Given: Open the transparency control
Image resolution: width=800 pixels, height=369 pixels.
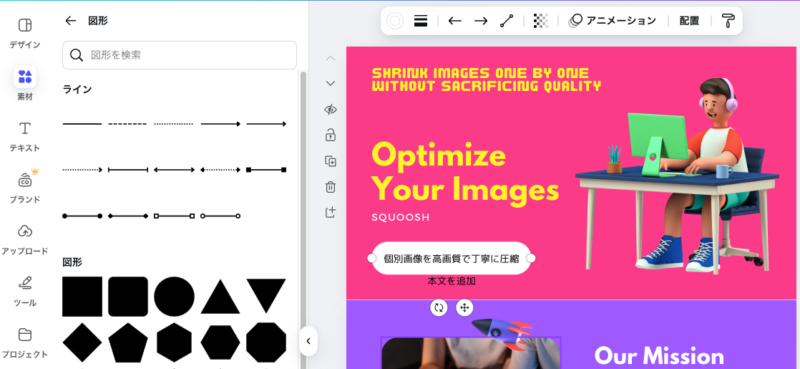Looking at the screenshot, I should pos(541,21).
